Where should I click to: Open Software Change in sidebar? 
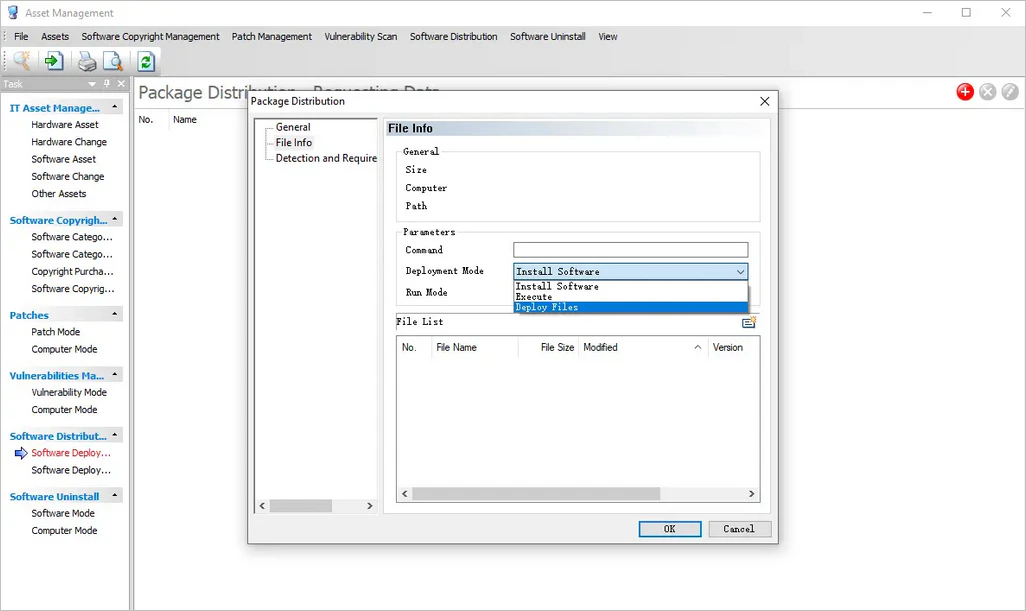click(x=67, y=177)
